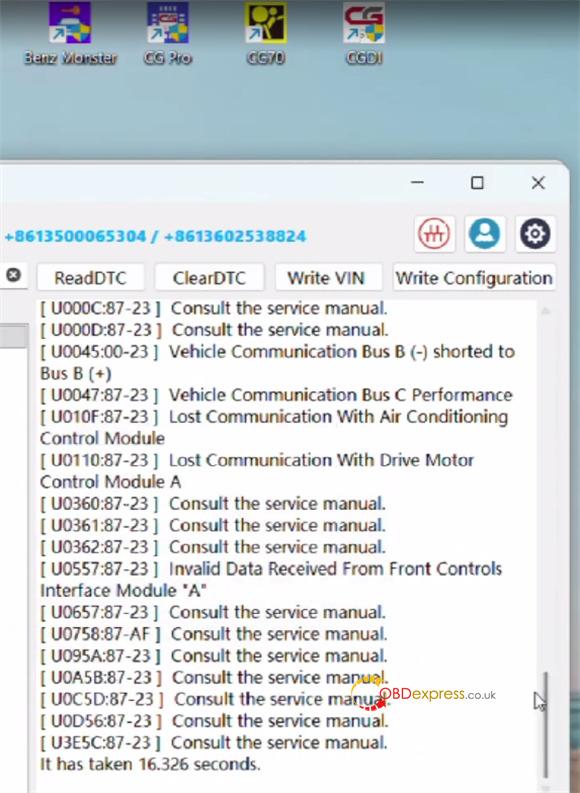
Task: Click the 'It has taken 16.326 seconds' line
Action: tap(150, 764)
